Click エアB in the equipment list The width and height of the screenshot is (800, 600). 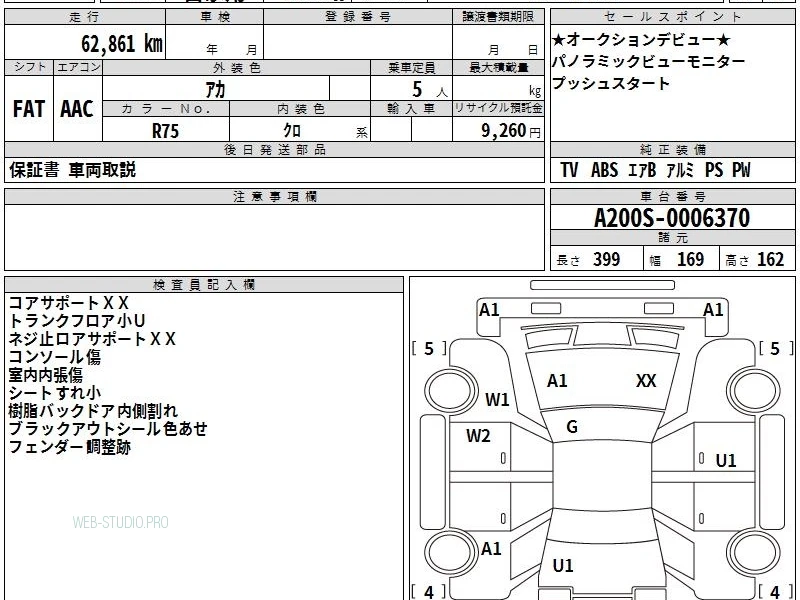click(642, 170)
